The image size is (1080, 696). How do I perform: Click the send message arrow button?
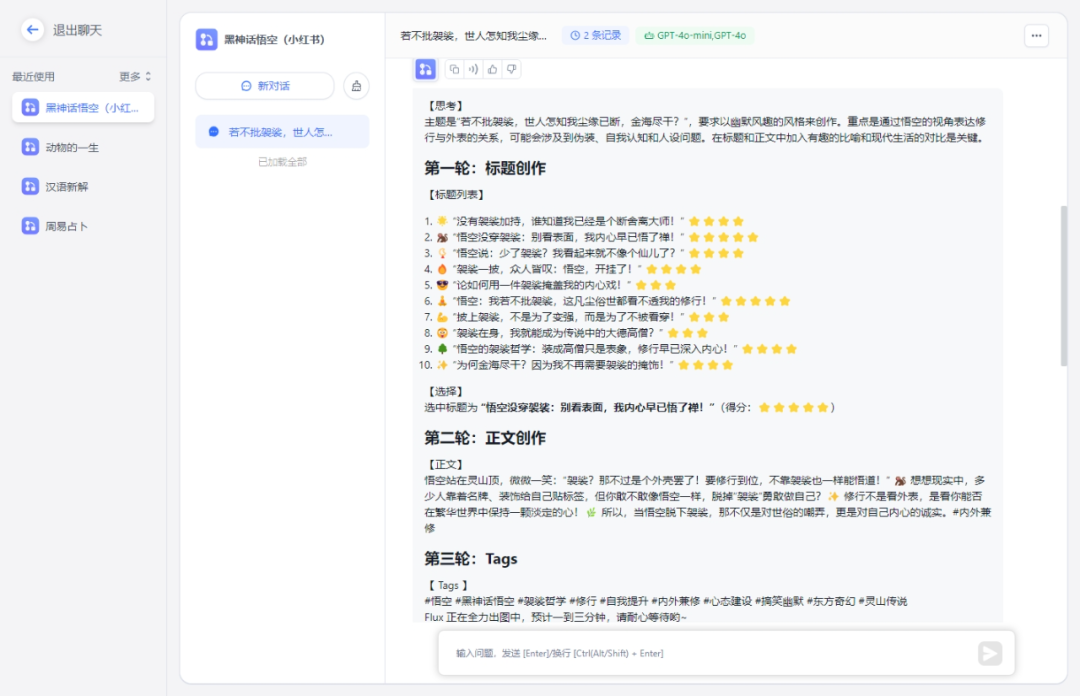[990, 653]
